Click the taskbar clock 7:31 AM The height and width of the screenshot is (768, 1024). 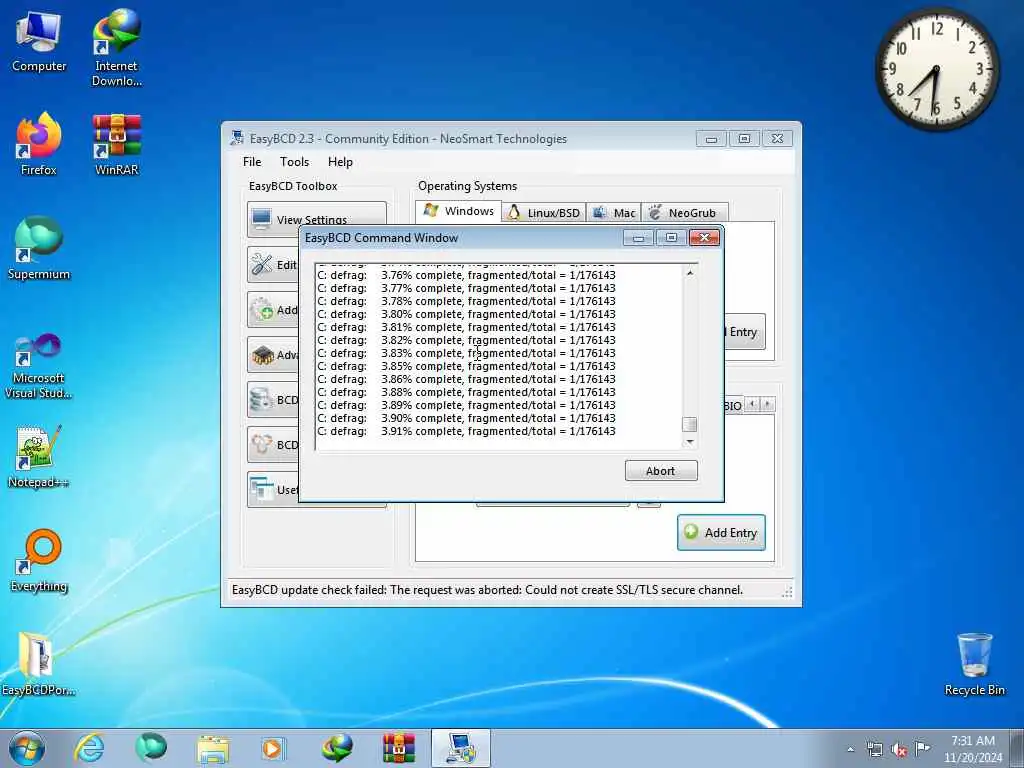(972, 748)
